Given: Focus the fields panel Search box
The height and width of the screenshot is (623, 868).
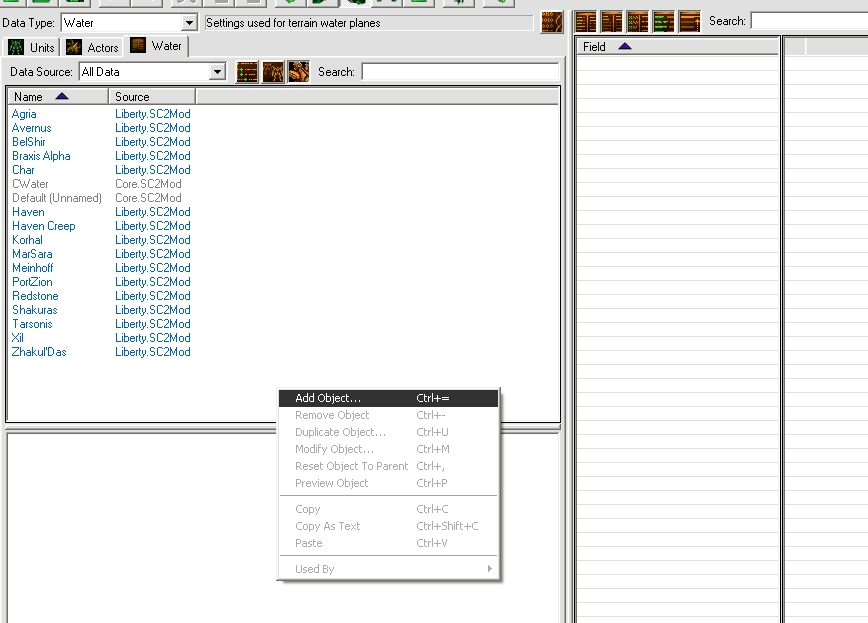Looking at the screenshot, I should coord(809,21).
